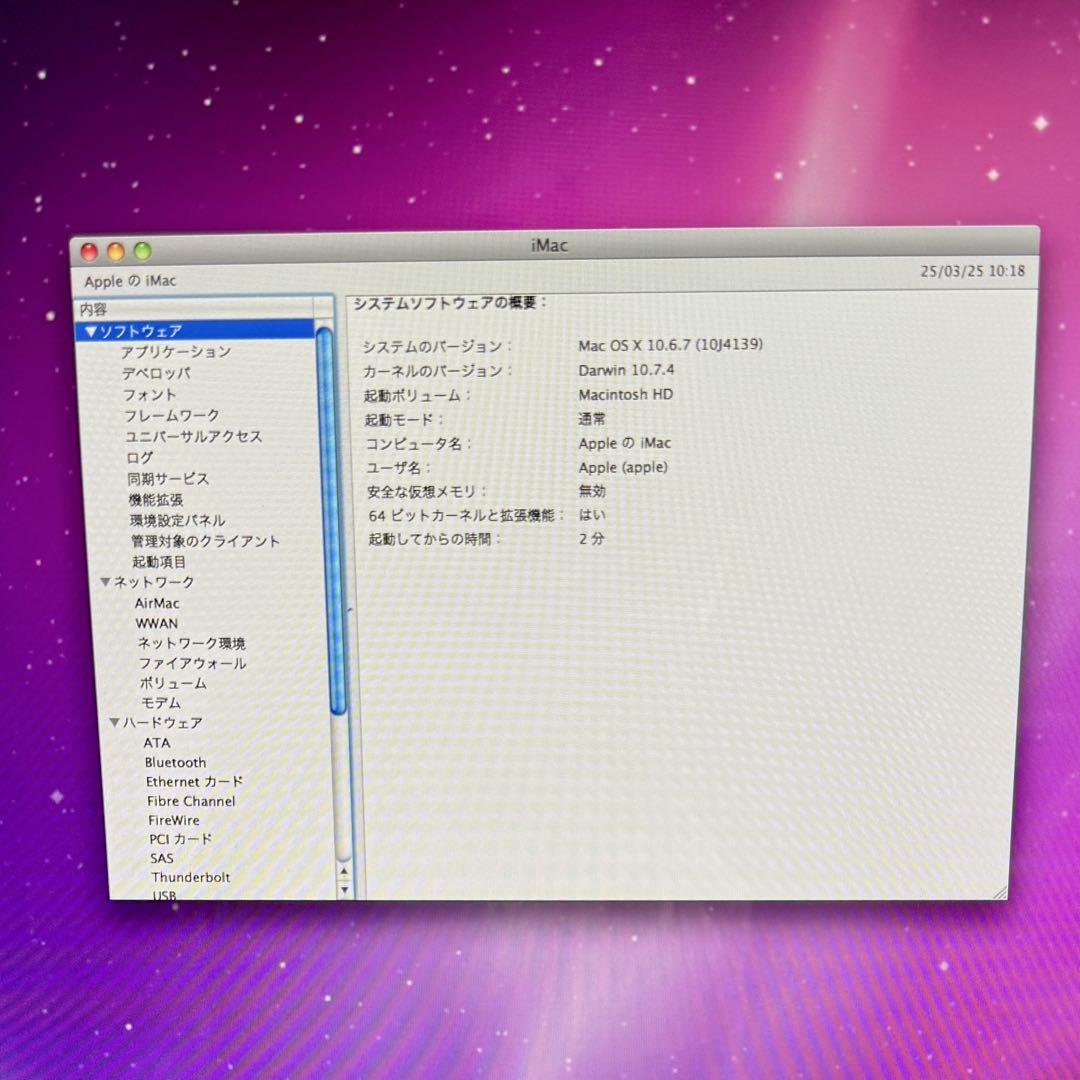
Task: Select ATA under hardware
Action: tap(157, 743)
